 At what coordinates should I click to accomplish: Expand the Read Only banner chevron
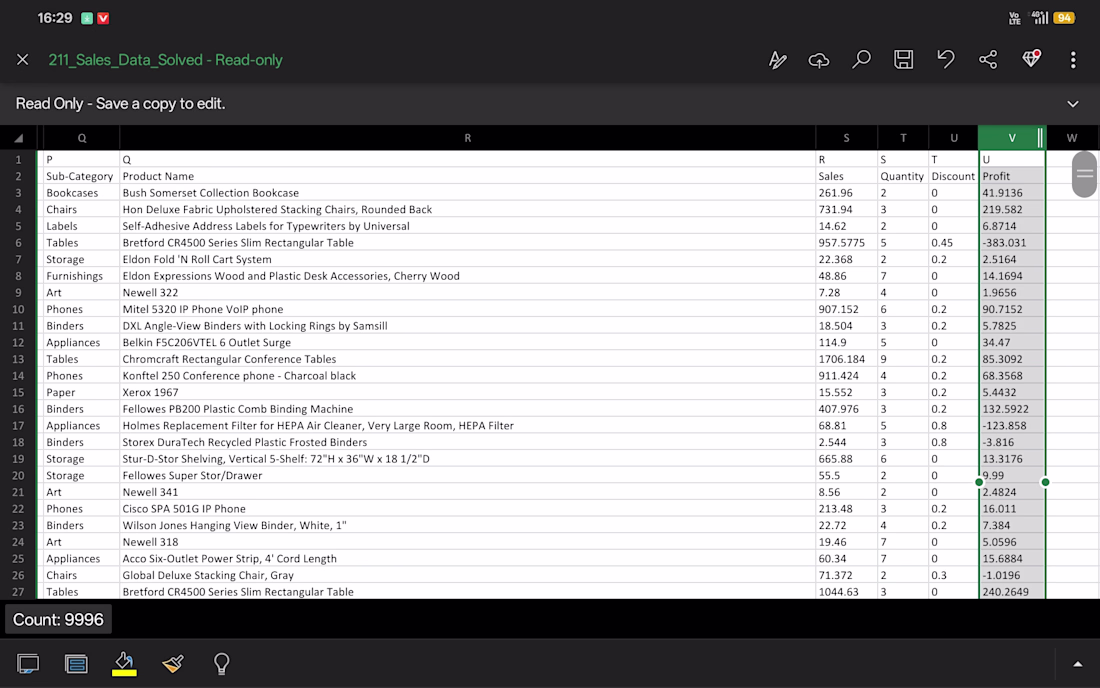(1073, 104)
